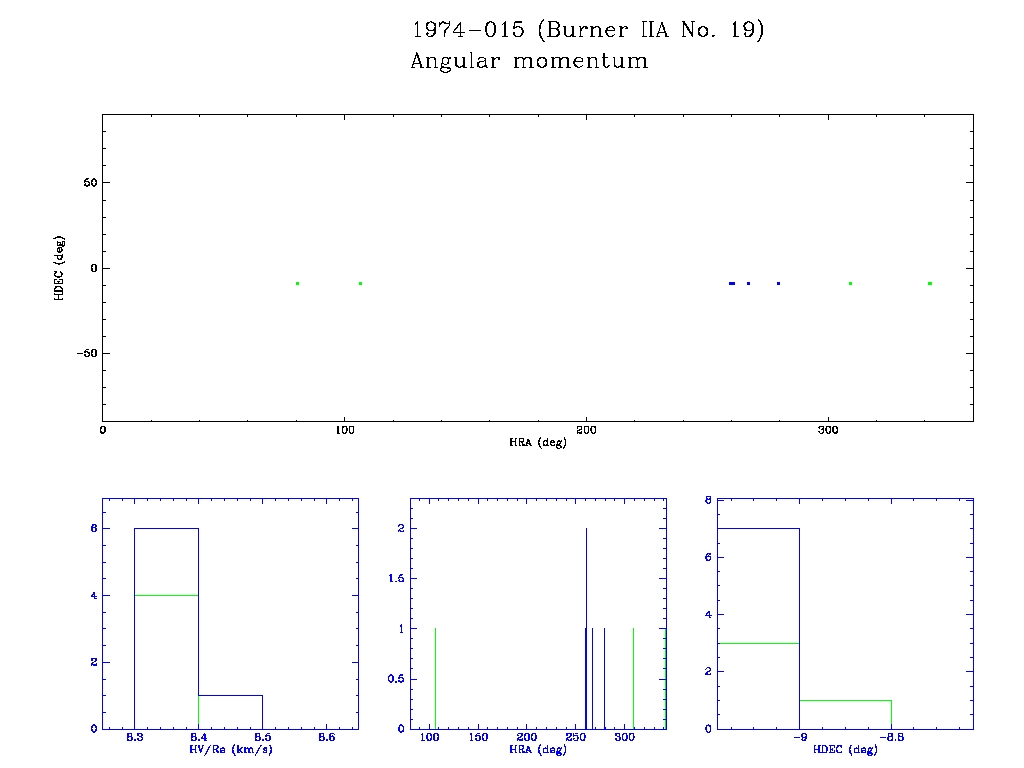The image size is (1024, 768).
Task: Click the short blue bar between 8.4 and 8.5
Action: point(230,696)
